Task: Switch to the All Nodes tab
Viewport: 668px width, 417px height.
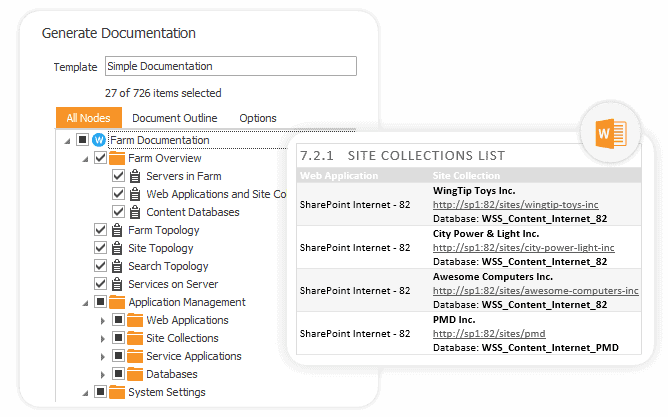Action: [x=89, y=118]
